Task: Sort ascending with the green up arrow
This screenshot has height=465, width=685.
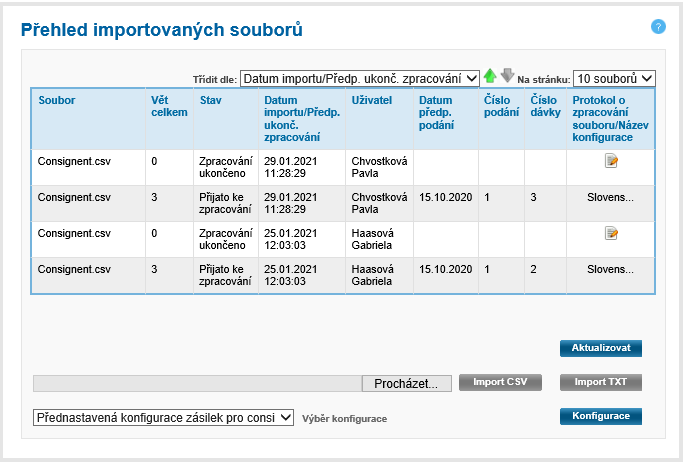Action: (x=490, y=77)
